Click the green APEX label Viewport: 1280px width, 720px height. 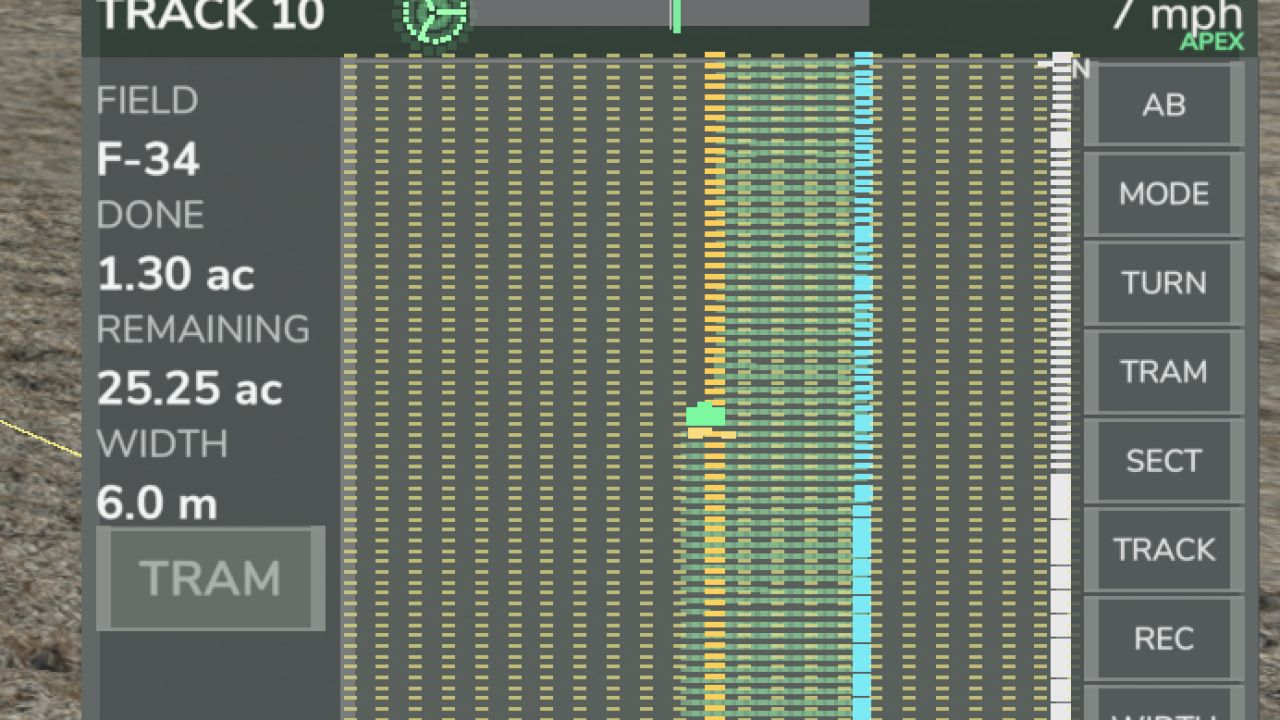1212,42
